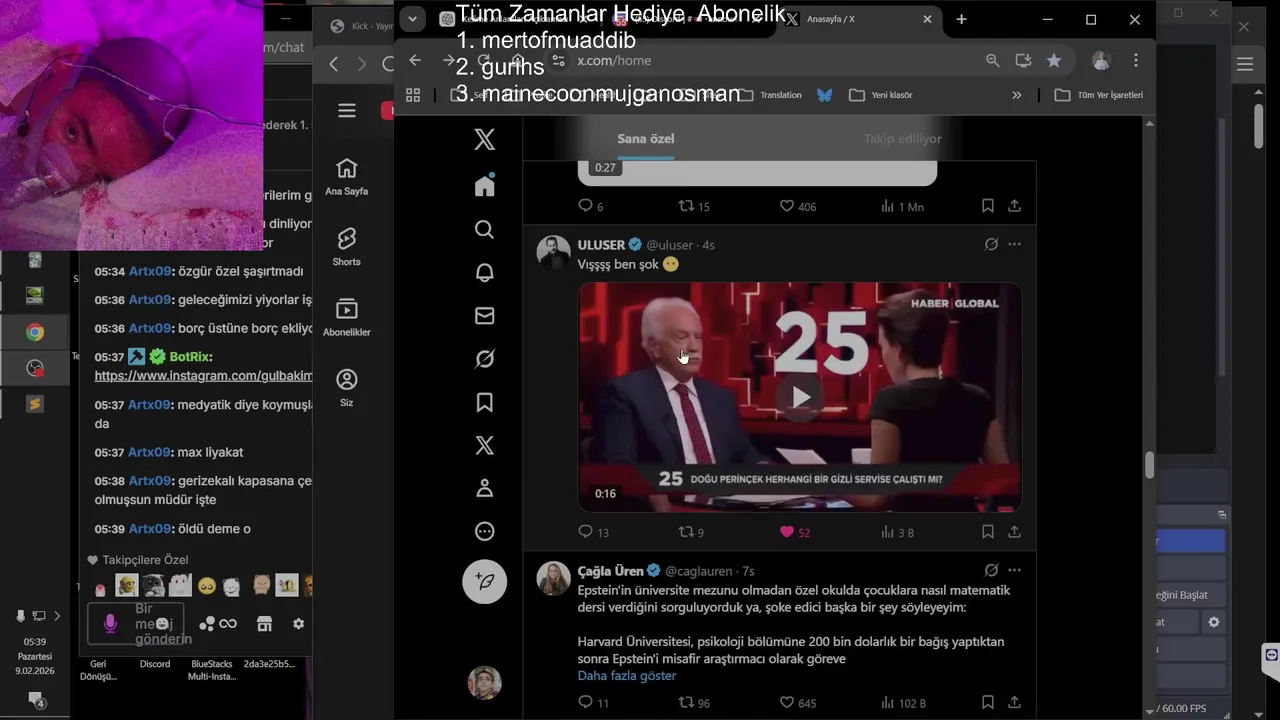
Task: Open account avatar at bottom of X sidebar
Action: click(x=485, y=682)
